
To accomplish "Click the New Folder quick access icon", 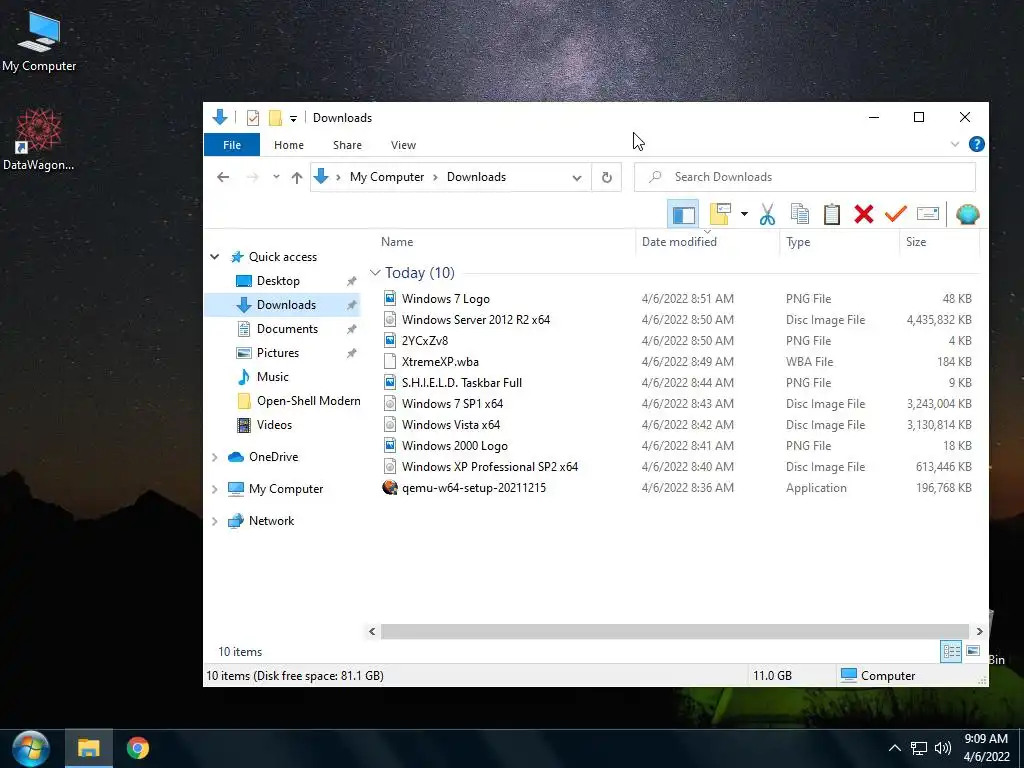I will [x=275, y=118].
